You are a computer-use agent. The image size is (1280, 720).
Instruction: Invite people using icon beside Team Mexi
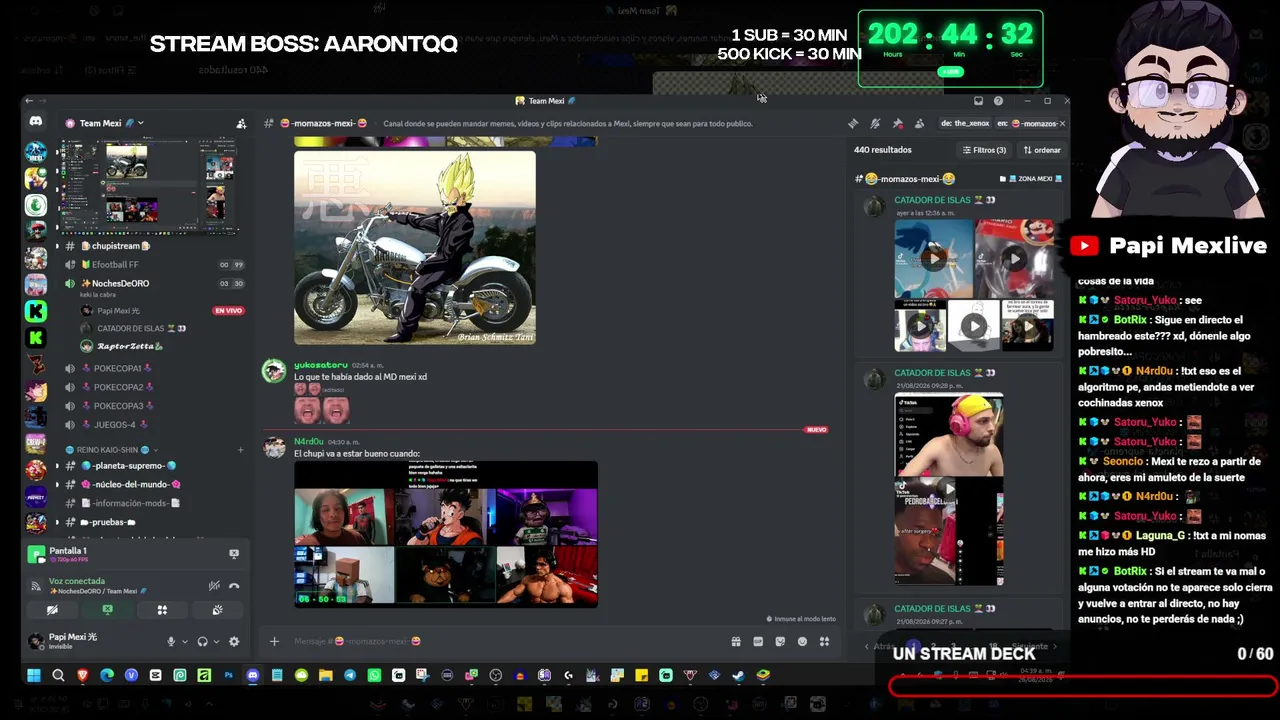pyautogui.click(x=241, y=123)
